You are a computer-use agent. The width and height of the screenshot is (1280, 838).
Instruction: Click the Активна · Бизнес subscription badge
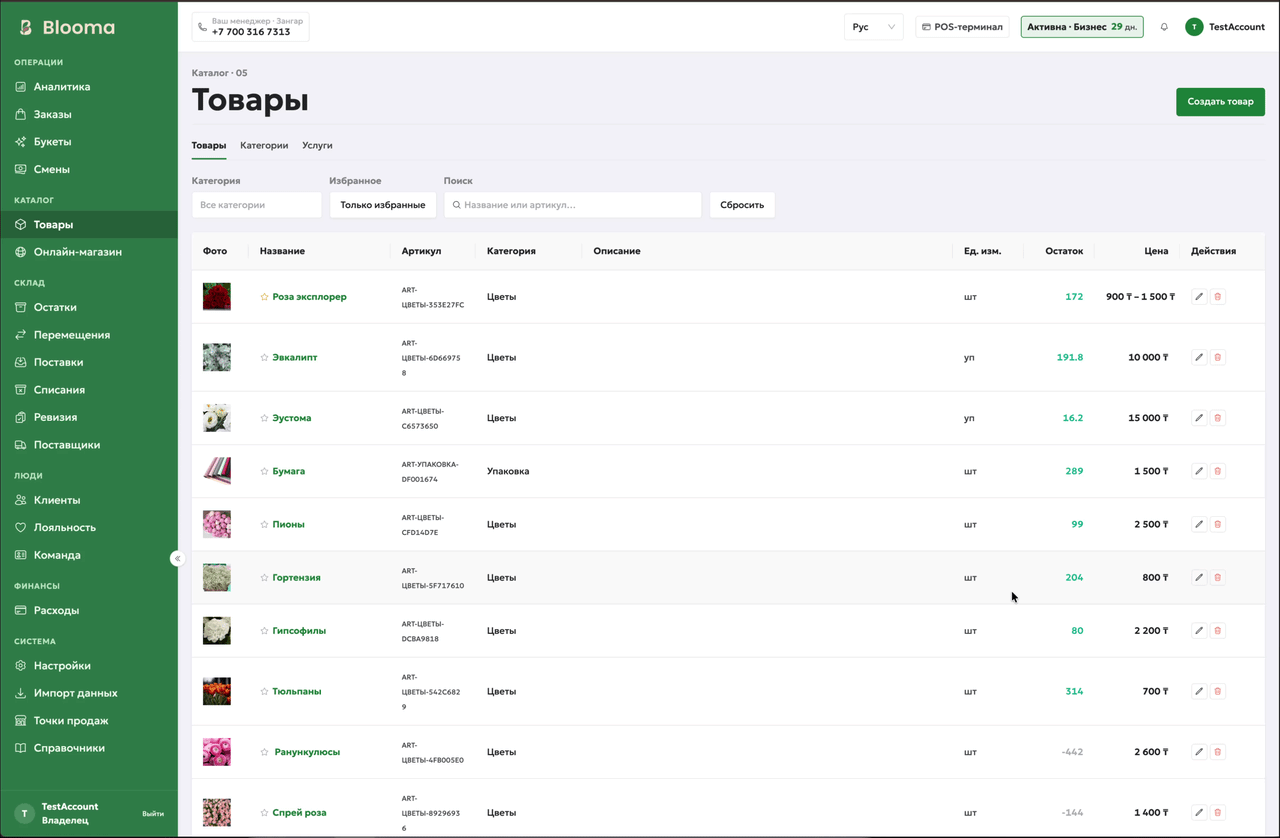1082,27
